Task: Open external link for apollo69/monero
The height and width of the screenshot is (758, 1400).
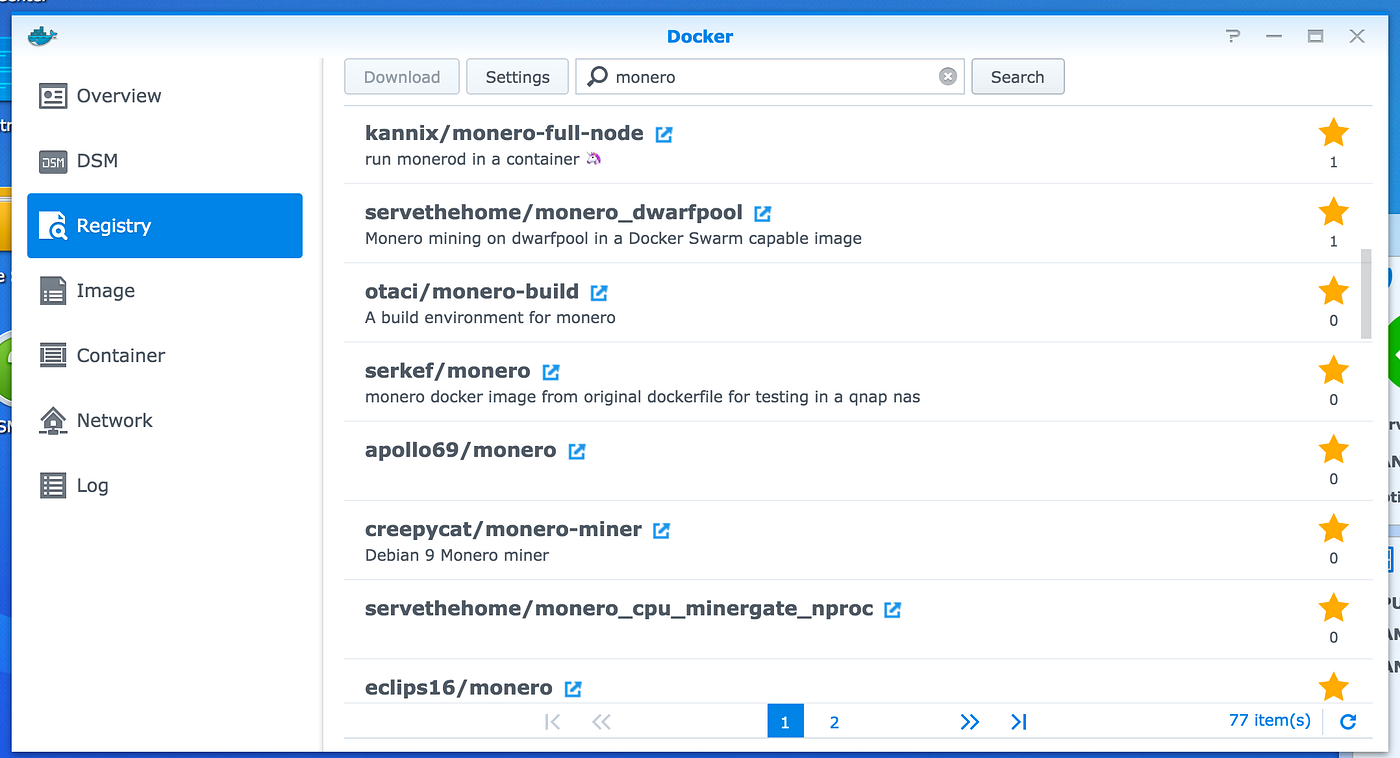Action: click(577, 451)
